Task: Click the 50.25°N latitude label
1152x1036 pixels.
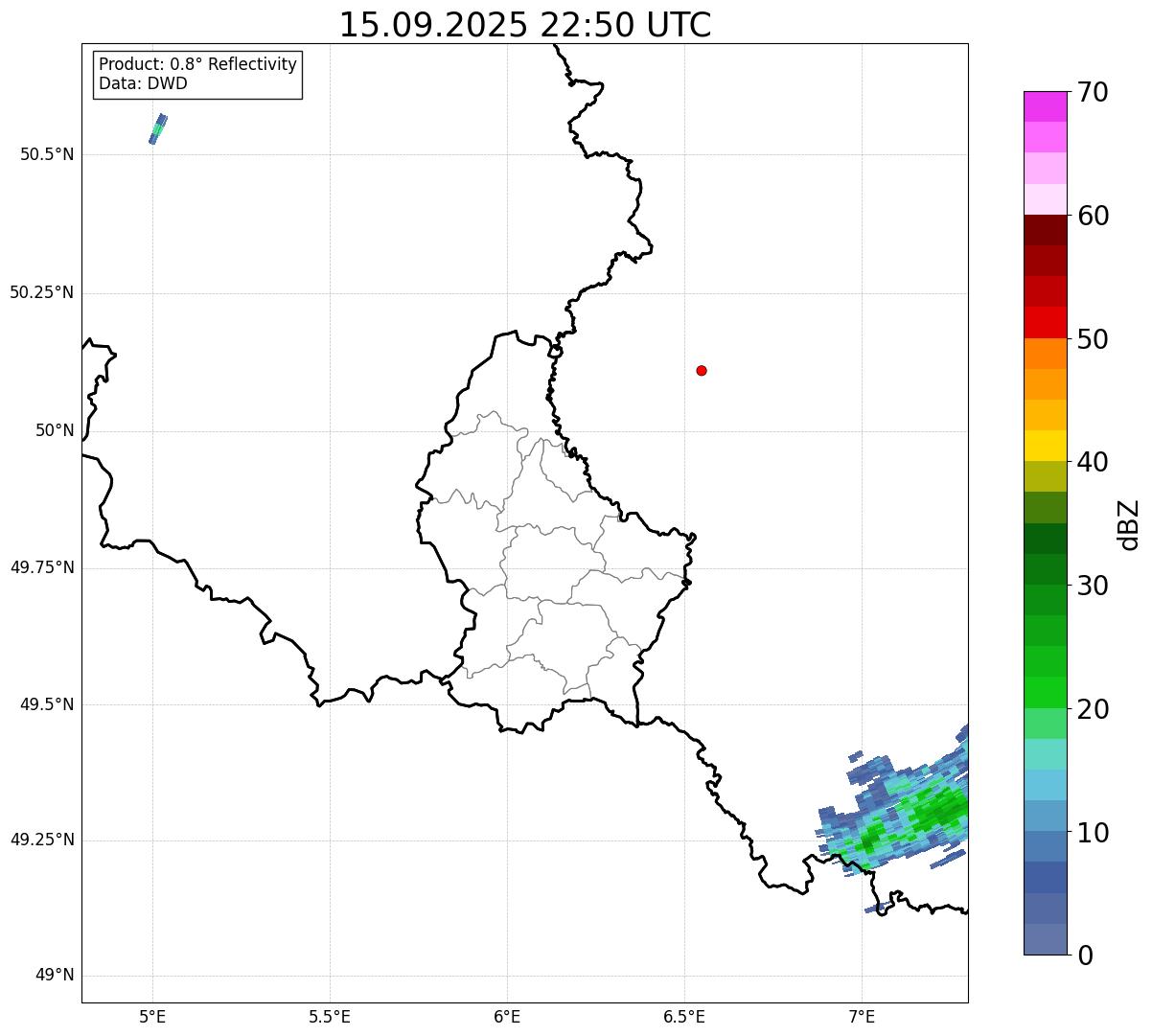Action: click(x=42, y=292)
